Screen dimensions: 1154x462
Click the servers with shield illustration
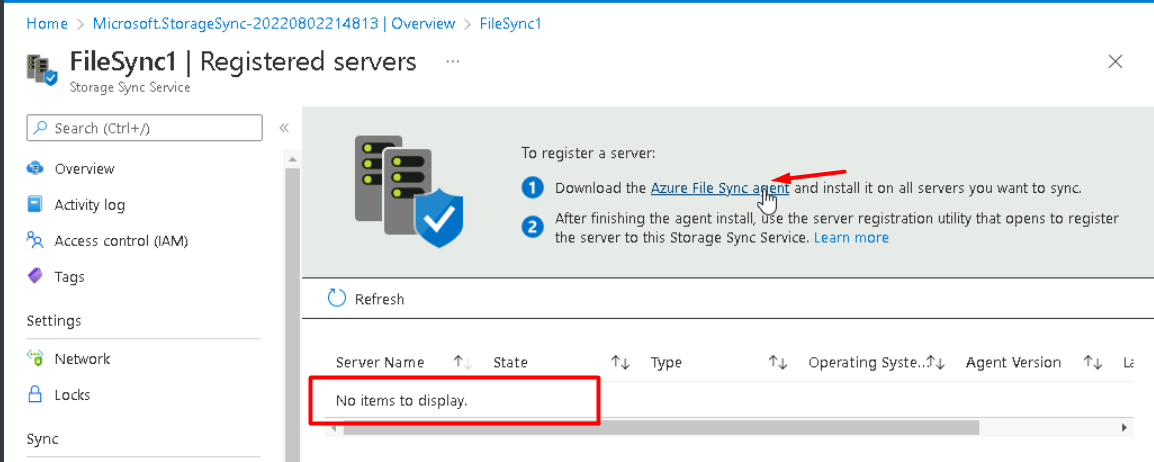408,191
